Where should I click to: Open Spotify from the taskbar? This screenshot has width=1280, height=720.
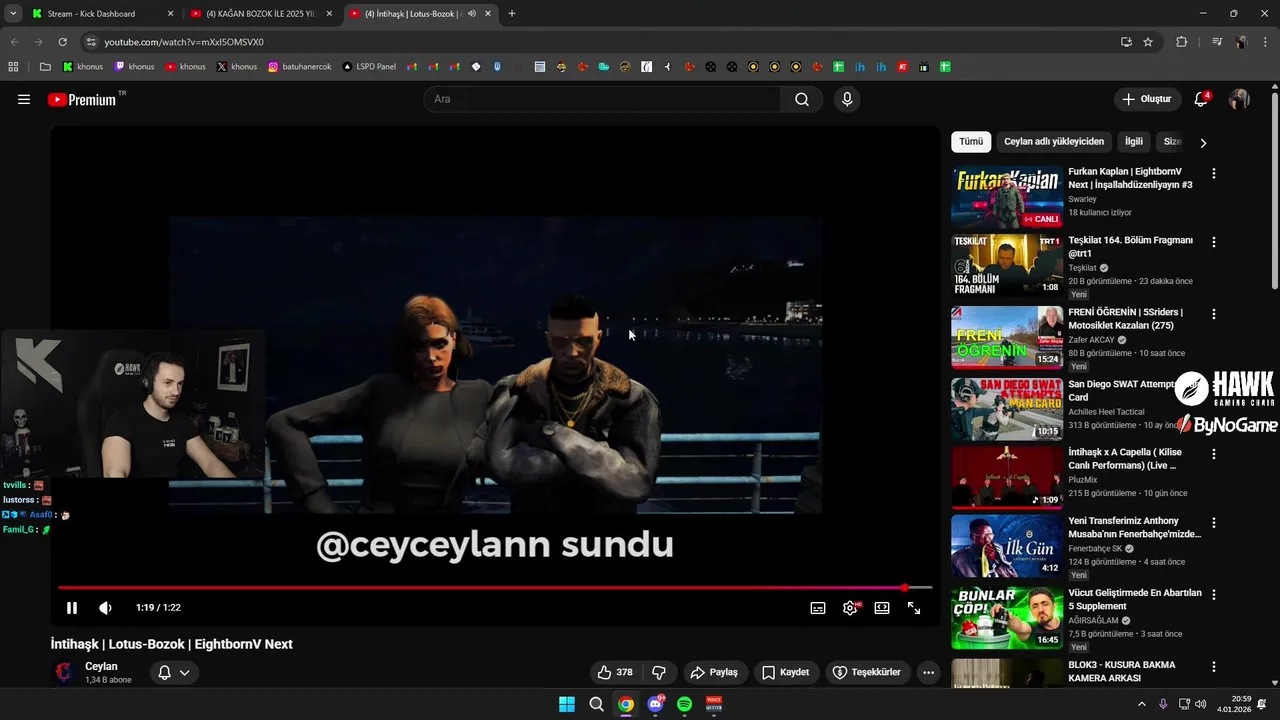point(685,704)
